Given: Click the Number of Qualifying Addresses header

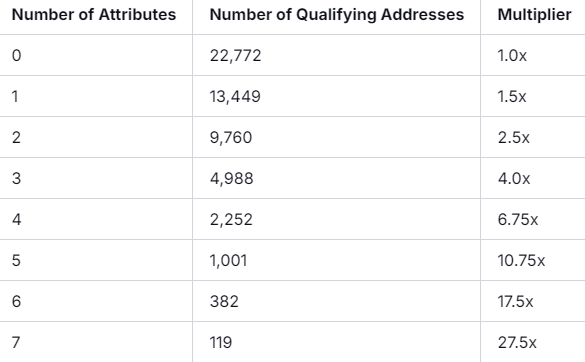Looking at the screenshot, I should 337,15.
